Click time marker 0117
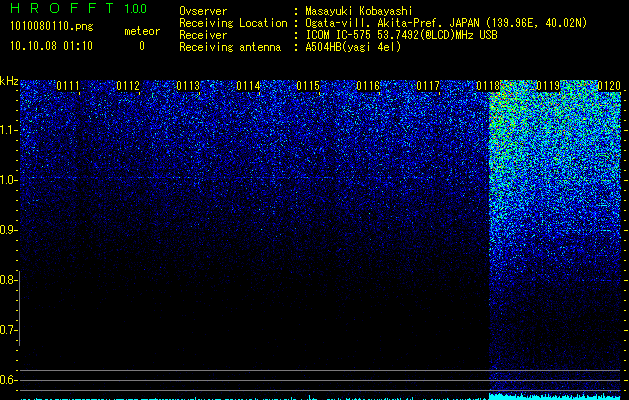Screen dimensions: 629x400 pyautogui.click(x=428, y=86)
